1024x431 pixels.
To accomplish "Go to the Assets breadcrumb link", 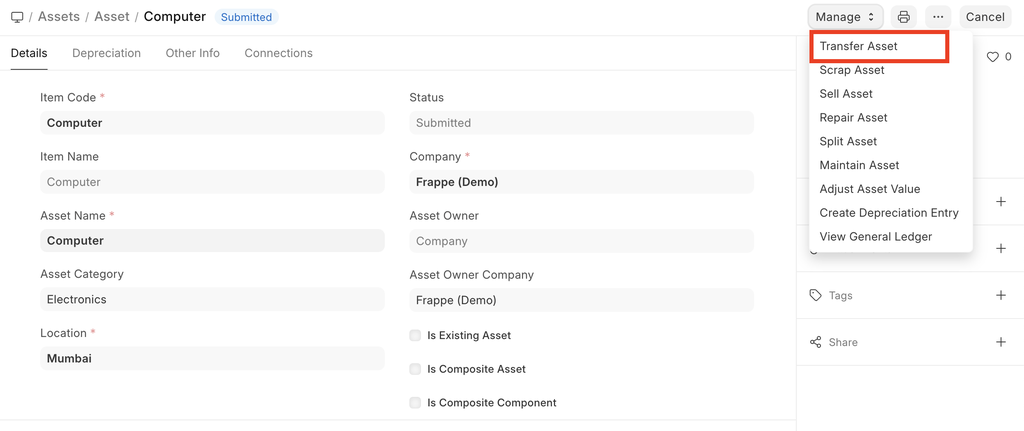I will 59,17.
